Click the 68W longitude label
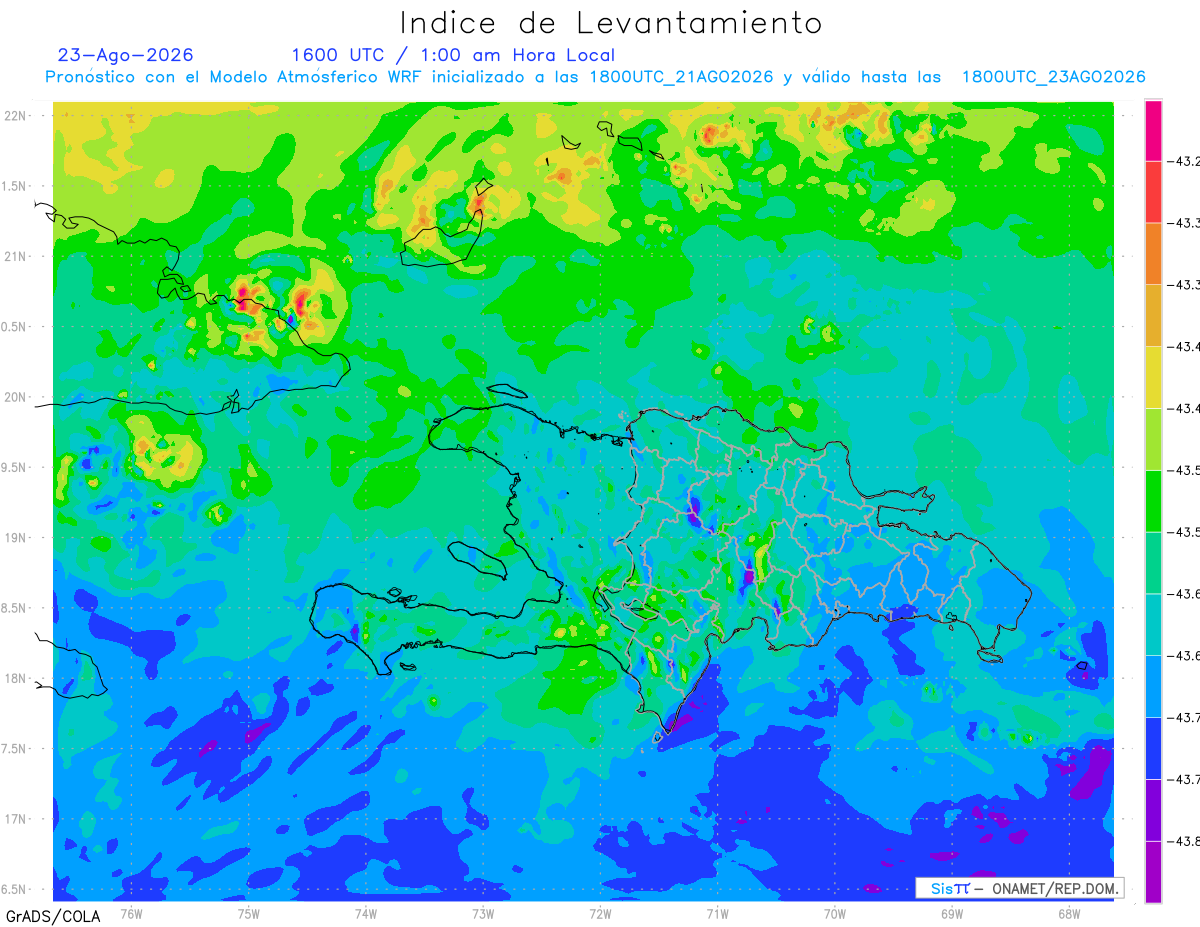1200x927 pixels. click(x=1069, y=913)
